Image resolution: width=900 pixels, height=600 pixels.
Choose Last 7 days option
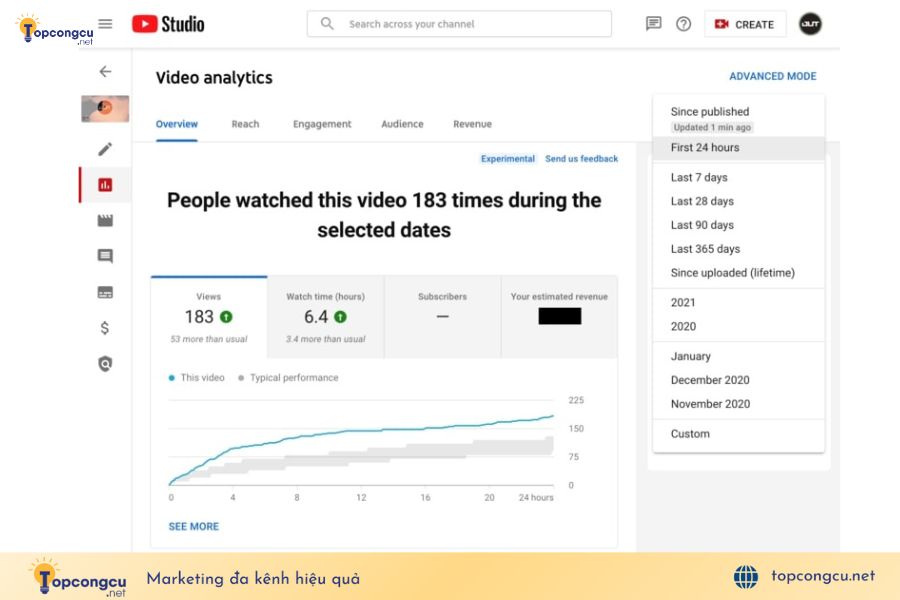739,177
